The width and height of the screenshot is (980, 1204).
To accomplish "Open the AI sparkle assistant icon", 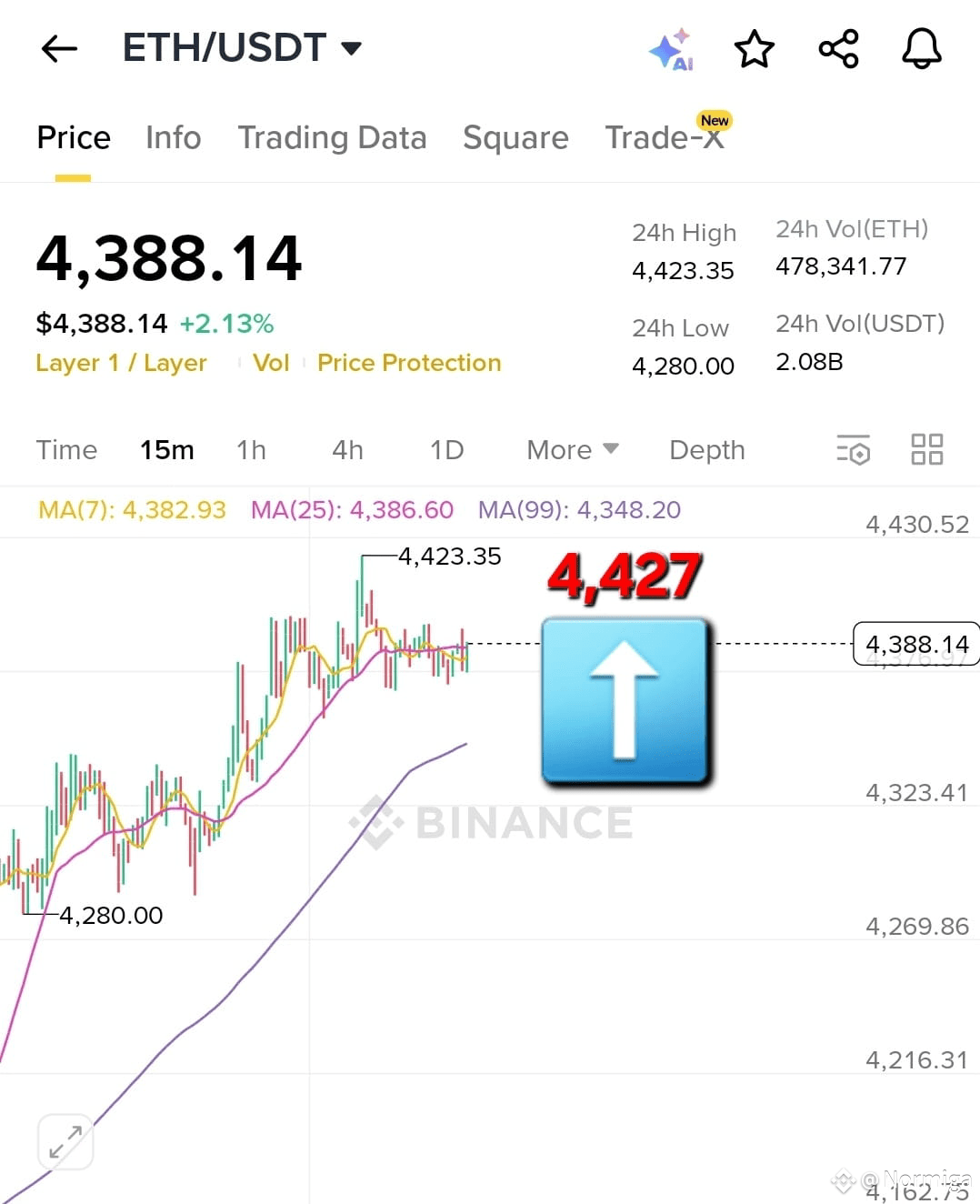I will 671,49.
